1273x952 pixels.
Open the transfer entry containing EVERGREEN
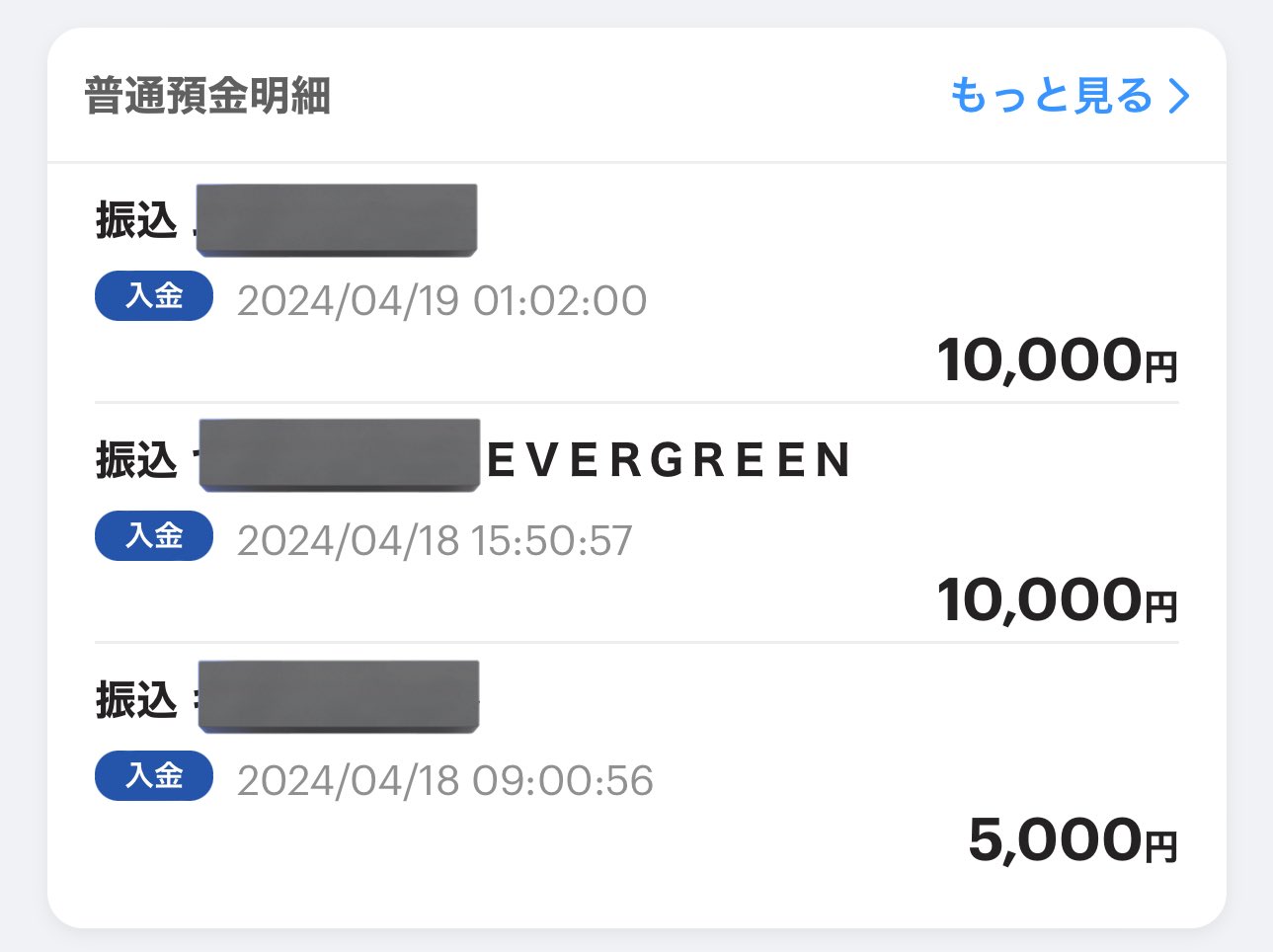coord(637,522)
